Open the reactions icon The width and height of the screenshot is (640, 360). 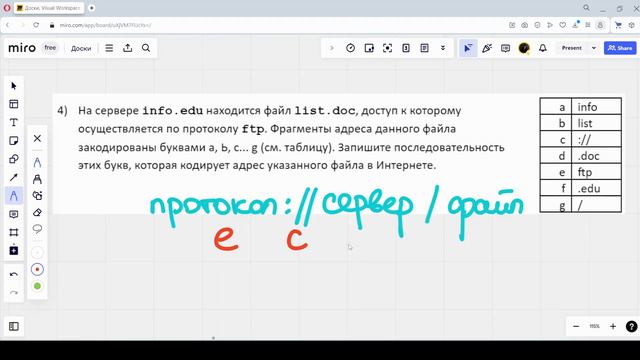click(487, 48)
